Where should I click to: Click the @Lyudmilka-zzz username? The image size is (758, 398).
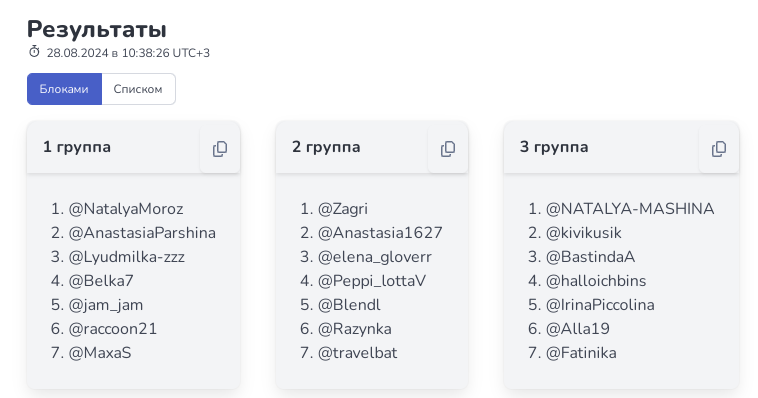[127, 257]
